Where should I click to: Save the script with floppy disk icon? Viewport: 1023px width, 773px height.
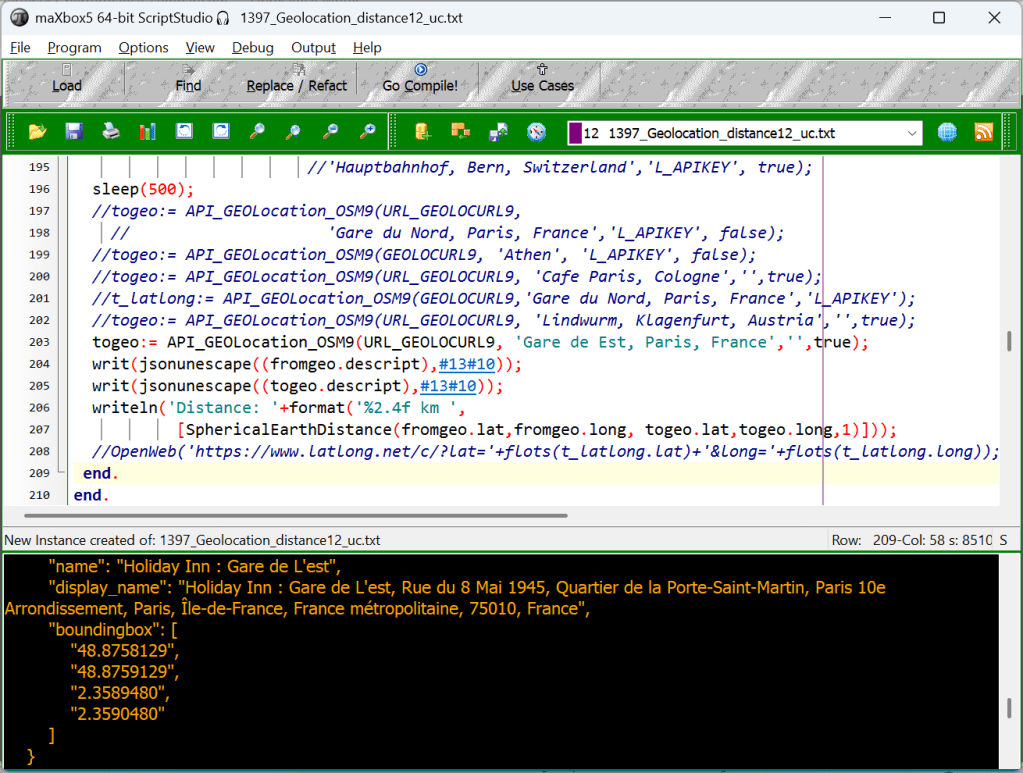point(74,132)
